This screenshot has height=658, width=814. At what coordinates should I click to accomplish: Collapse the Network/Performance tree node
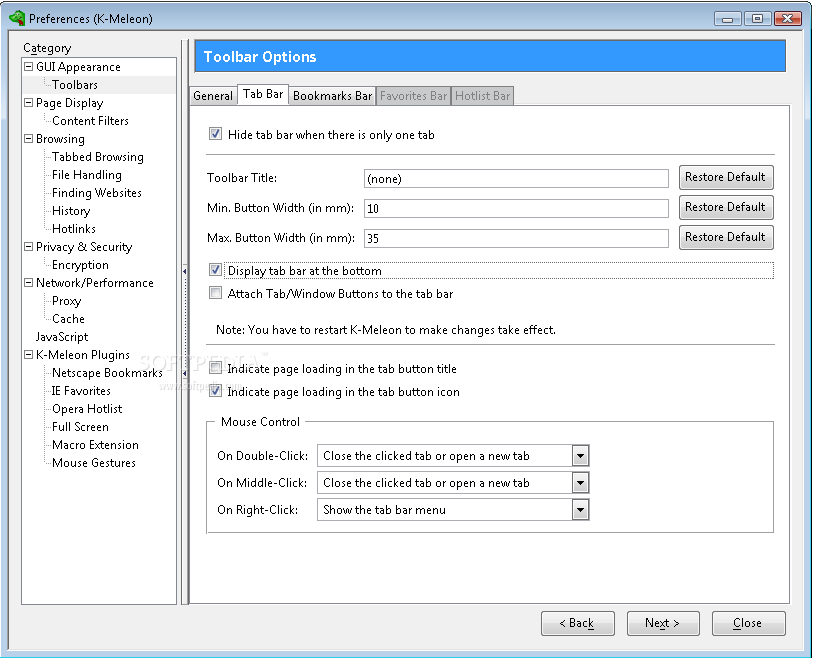29,283
